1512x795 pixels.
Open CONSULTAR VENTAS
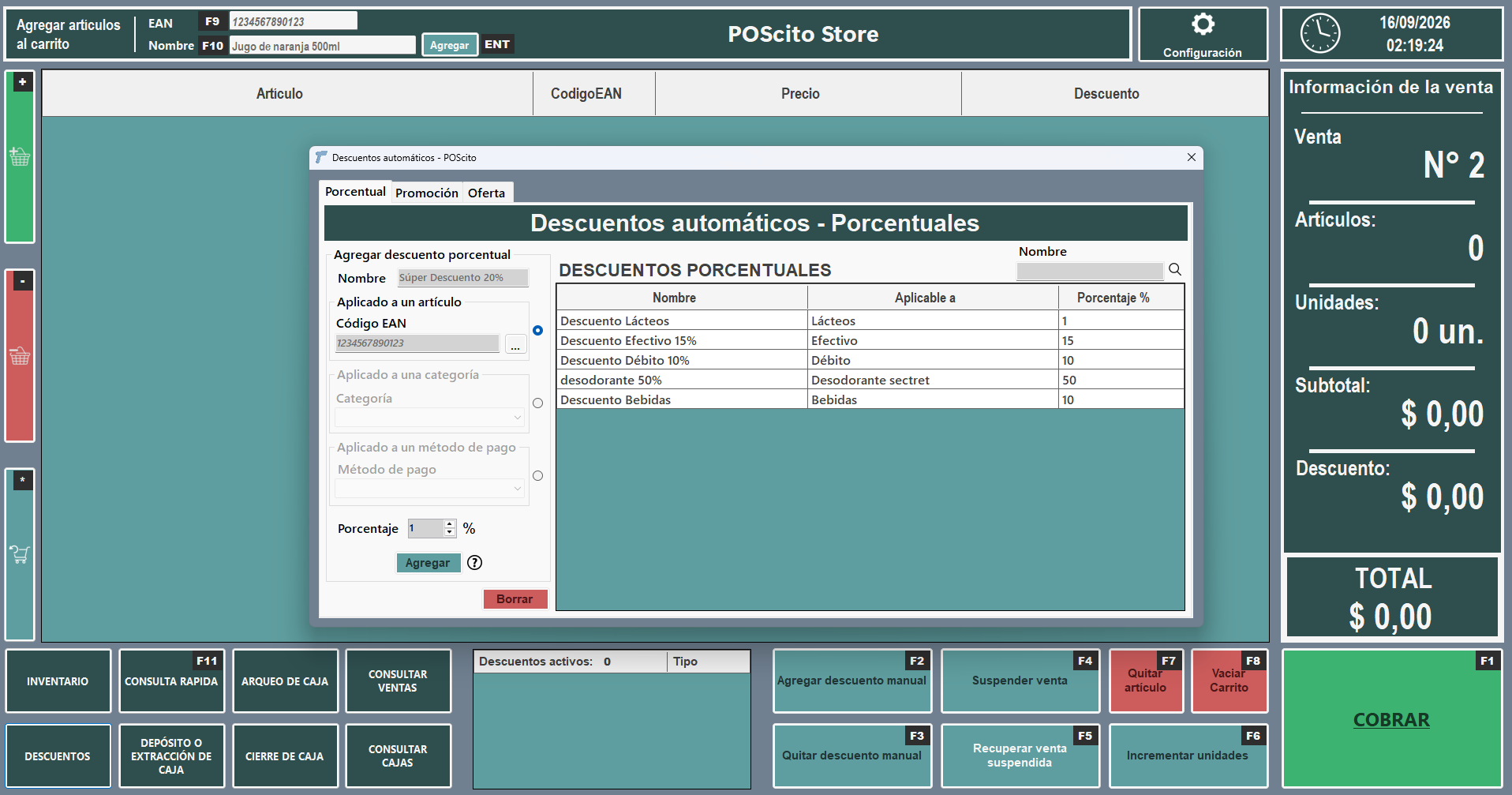[398, 681]
